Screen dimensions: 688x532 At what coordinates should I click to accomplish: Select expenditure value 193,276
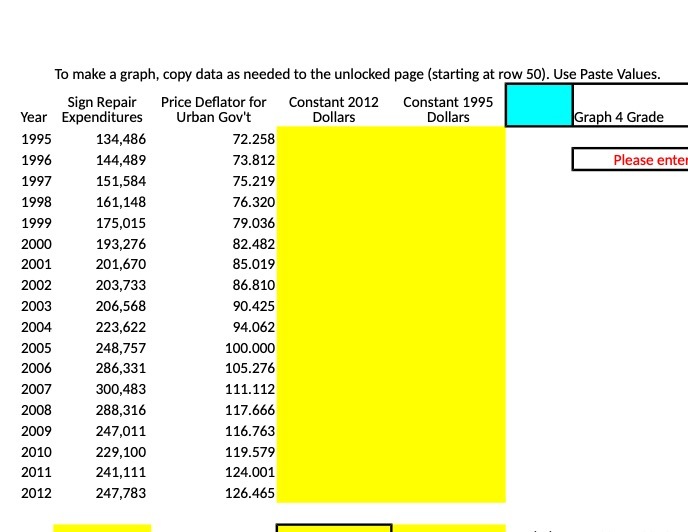point(121,244)
